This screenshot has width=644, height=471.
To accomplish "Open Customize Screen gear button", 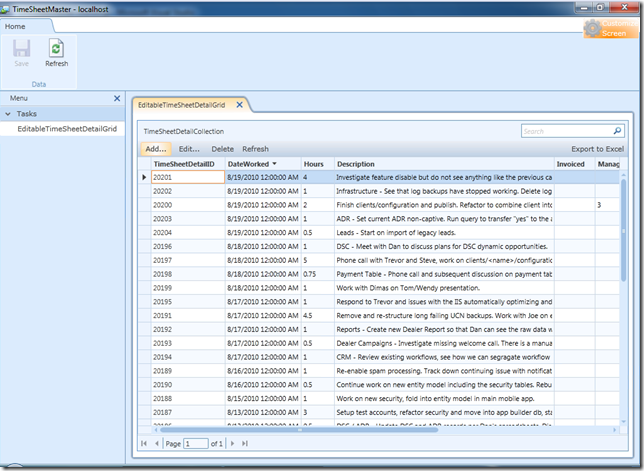I will point(611,28).
